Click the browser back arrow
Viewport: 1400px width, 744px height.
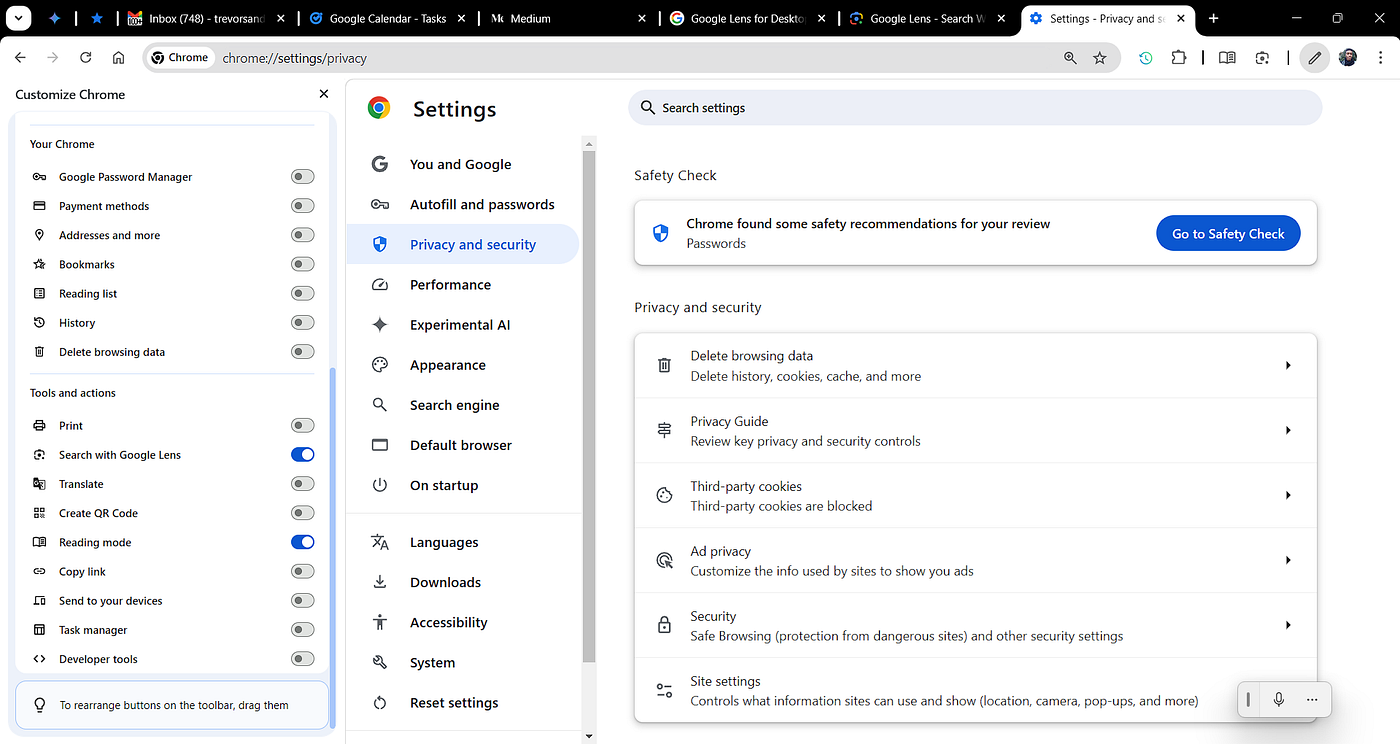(20, 58)
